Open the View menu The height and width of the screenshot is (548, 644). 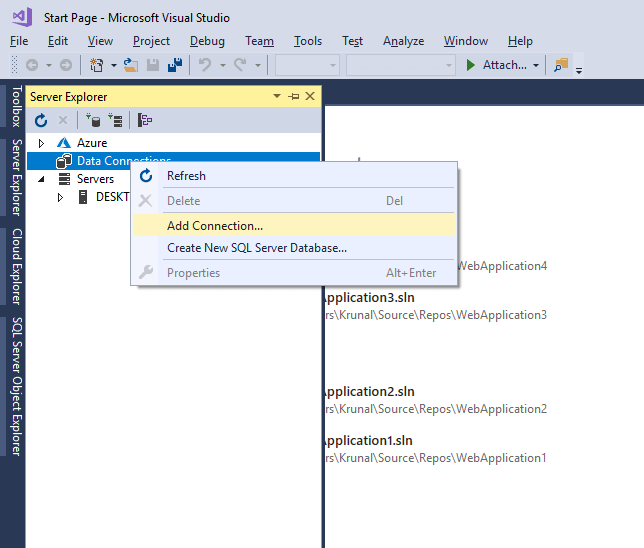pos(100,41)
